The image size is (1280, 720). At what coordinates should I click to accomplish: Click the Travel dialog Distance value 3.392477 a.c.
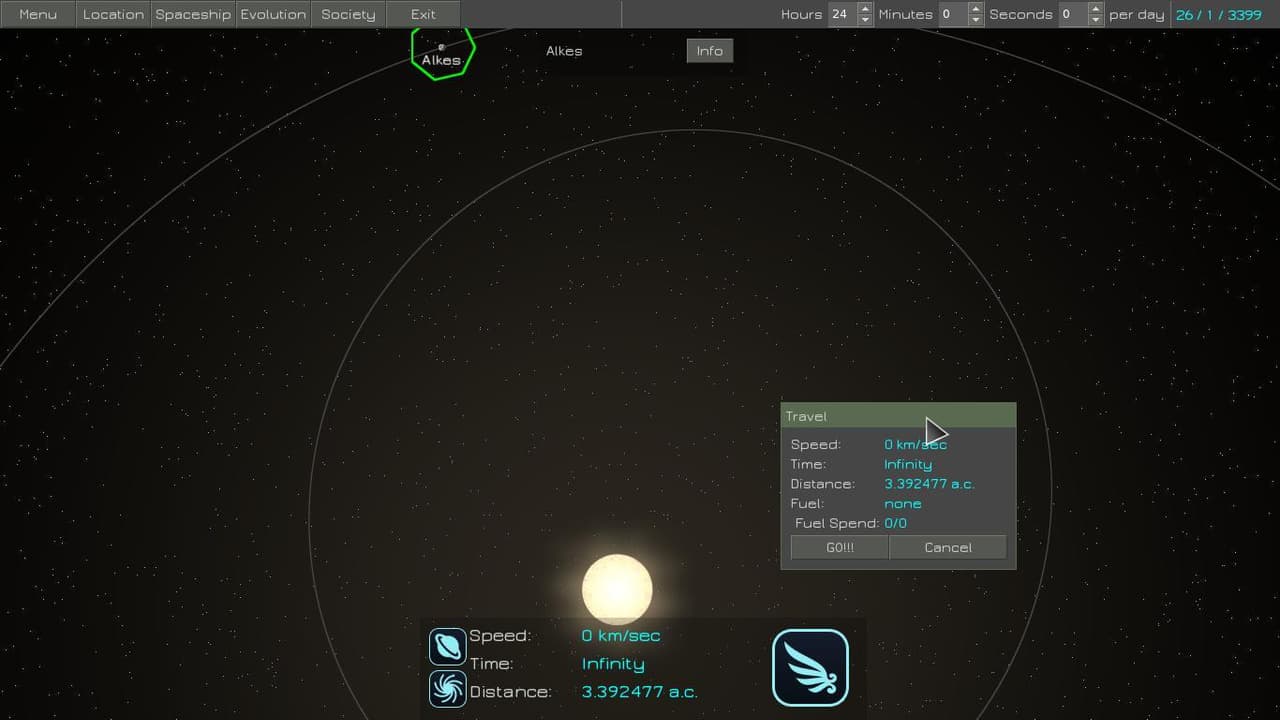point(929,484)
